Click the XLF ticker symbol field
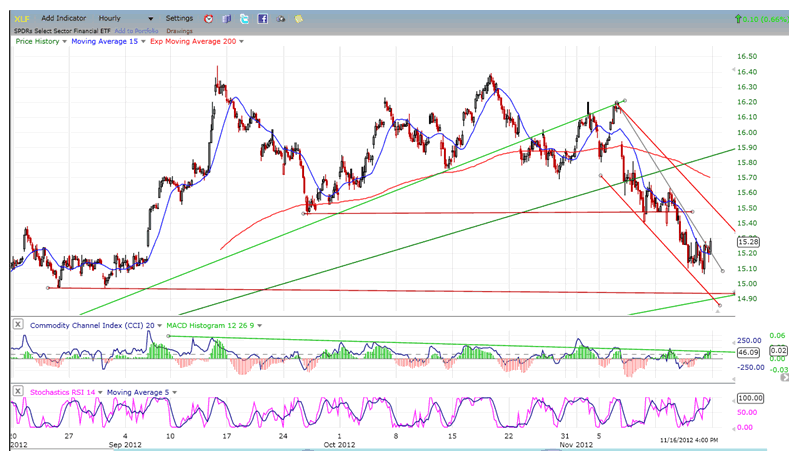 coord(20,18)
